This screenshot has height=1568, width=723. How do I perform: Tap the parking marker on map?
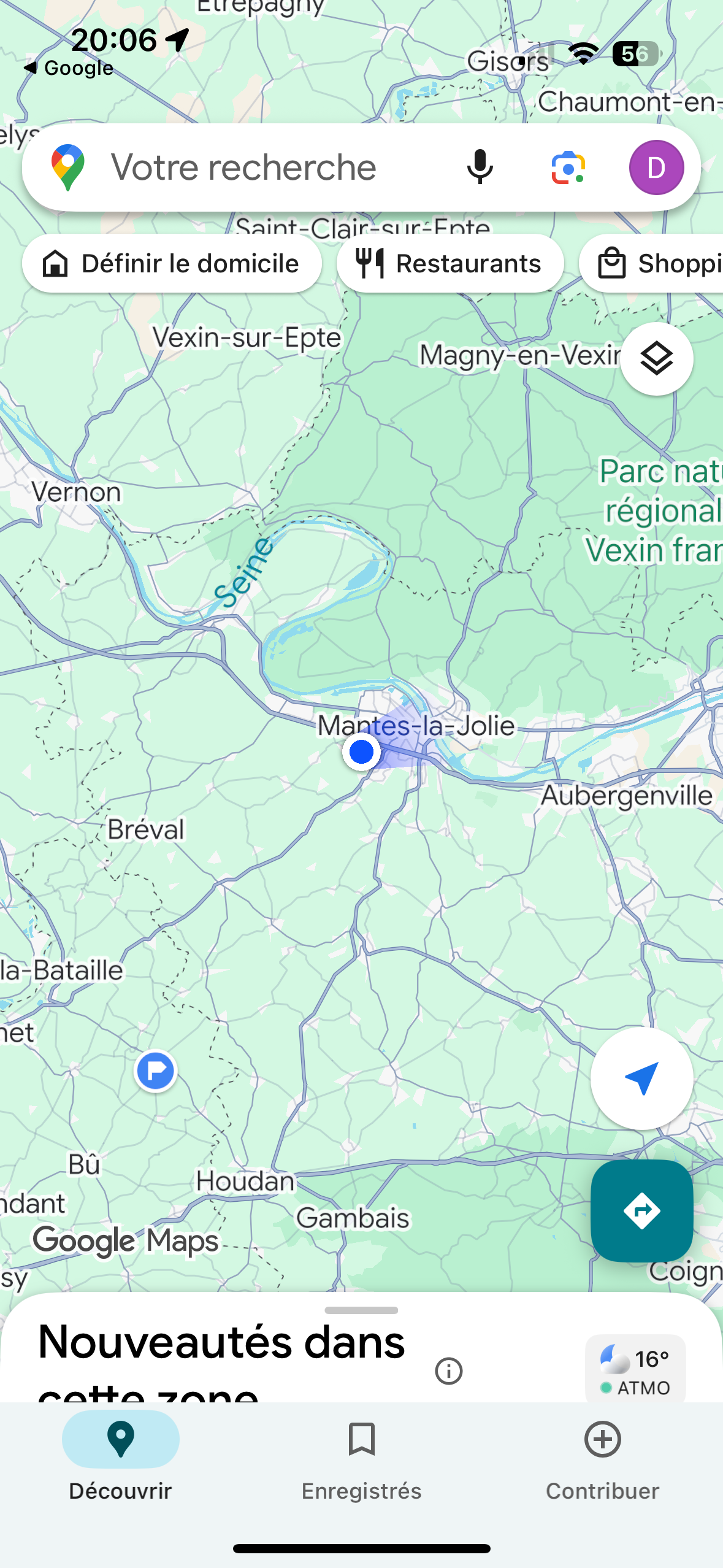coord(155,1071)
